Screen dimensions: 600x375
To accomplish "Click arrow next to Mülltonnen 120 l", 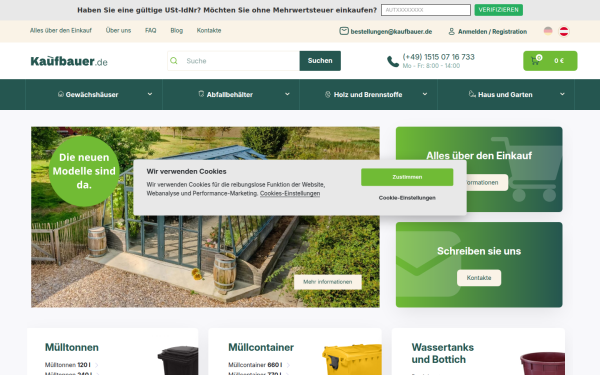I will tap(96, 365).
